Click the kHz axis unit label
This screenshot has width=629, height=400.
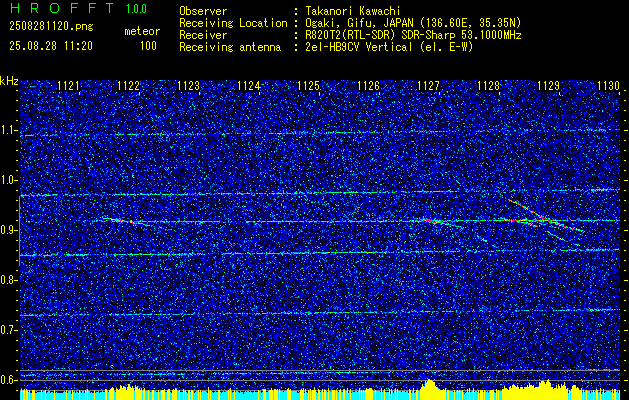click(9, 81)
